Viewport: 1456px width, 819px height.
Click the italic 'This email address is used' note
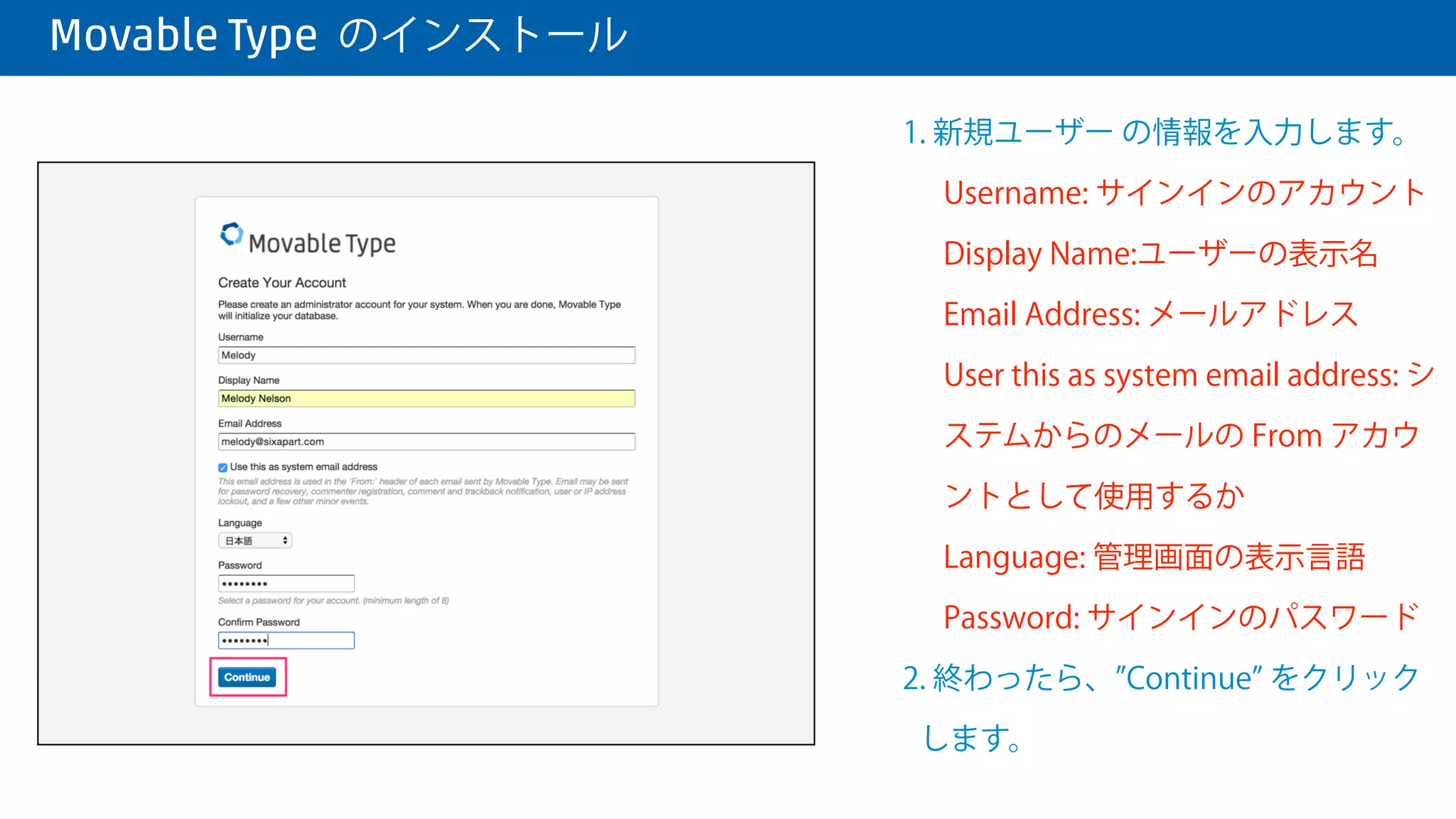pyautogui.click(x=423, y=491)
